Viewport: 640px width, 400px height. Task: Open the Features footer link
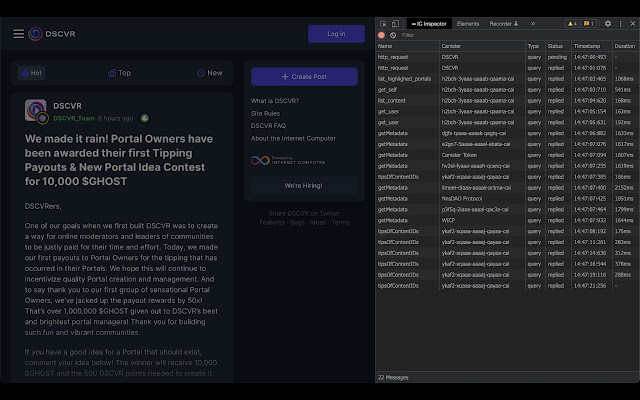pos(272,222)
